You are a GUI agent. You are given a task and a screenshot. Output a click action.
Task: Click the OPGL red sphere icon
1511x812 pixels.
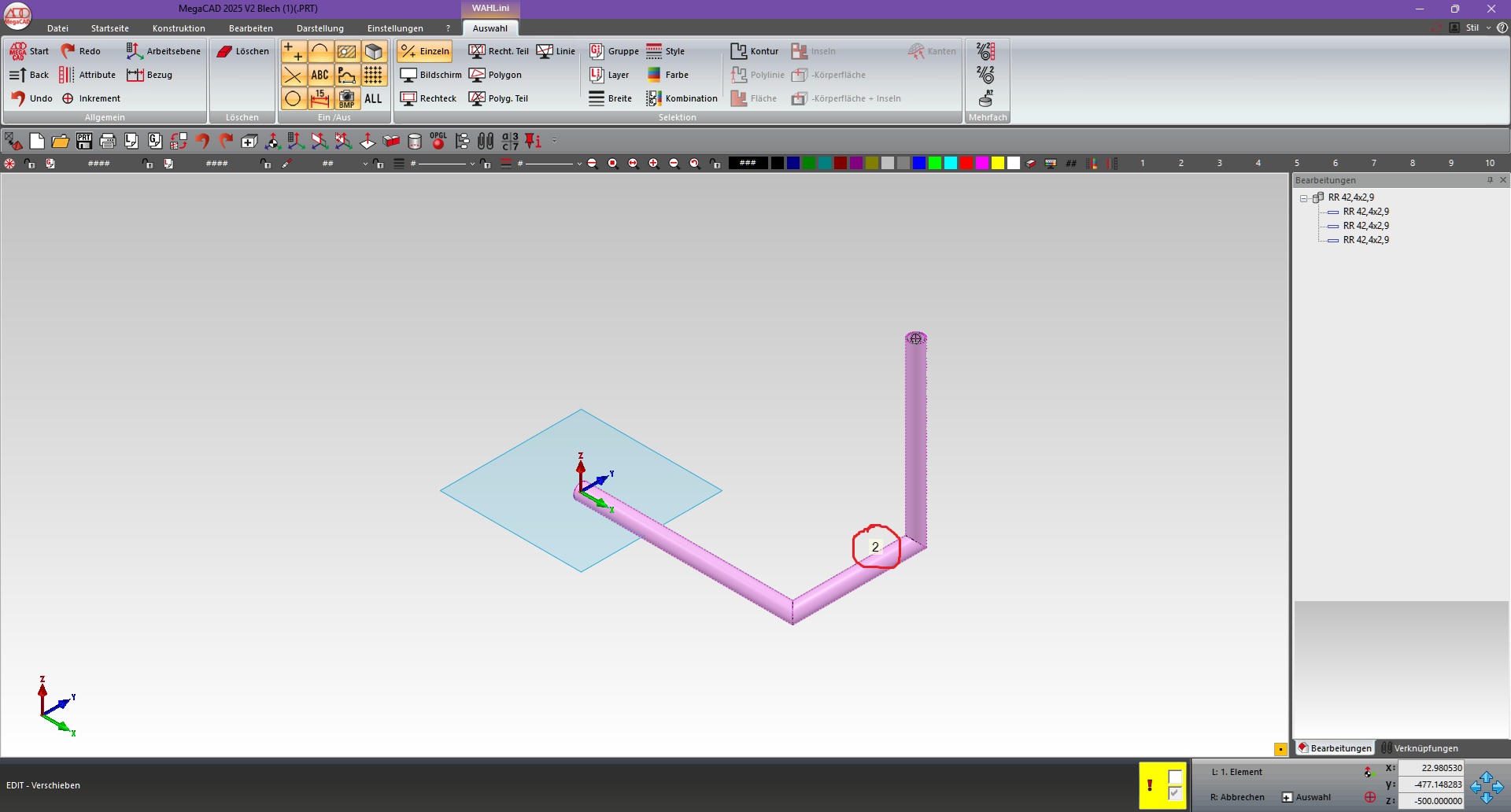point(438,141)
